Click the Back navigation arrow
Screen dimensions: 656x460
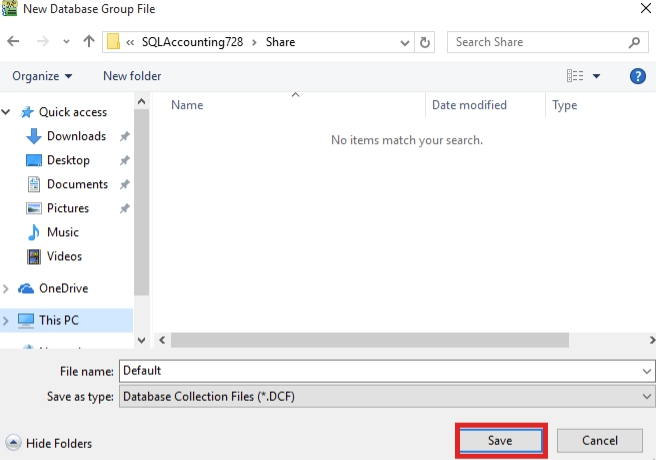click(14, 42)
